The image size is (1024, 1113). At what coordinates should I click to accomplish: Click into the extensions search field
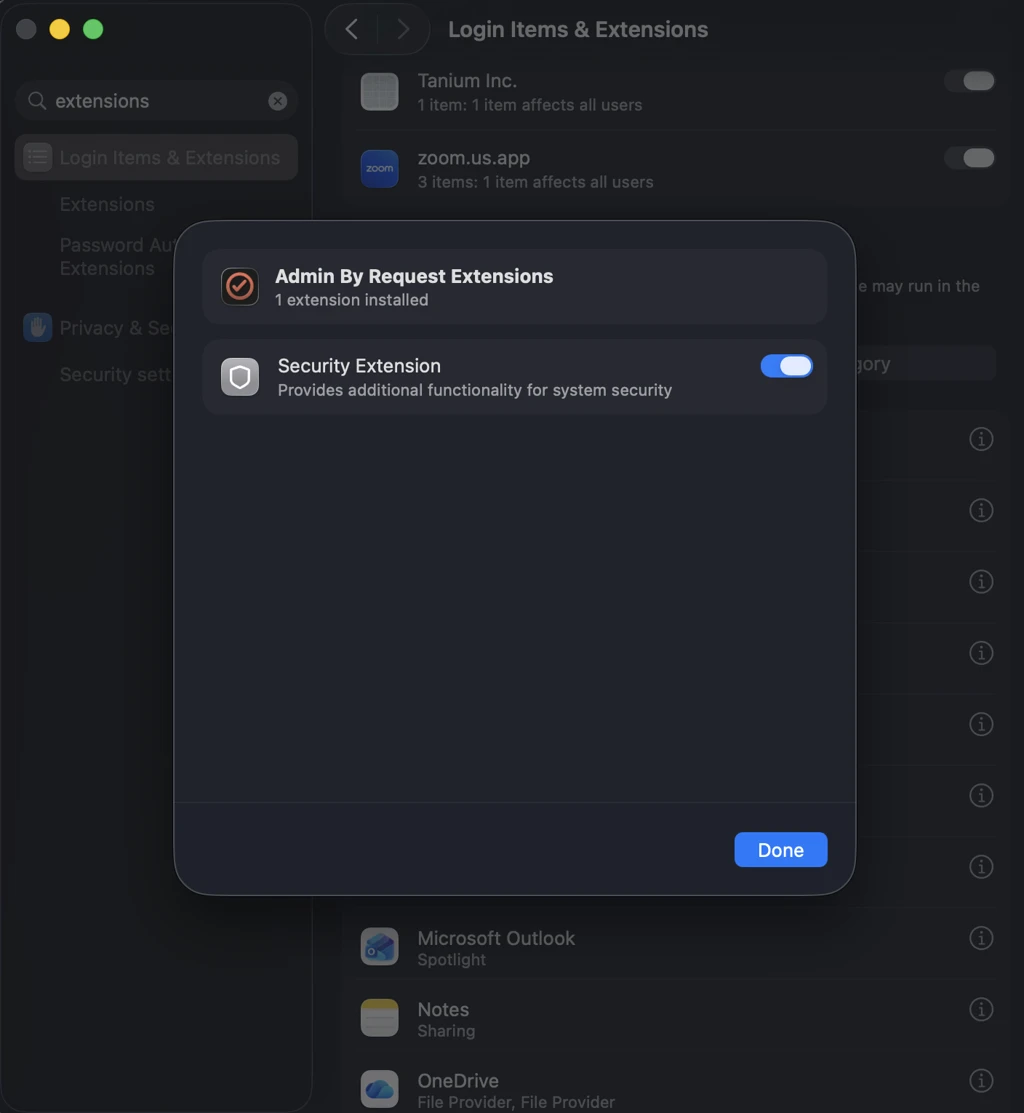(x=158, y=101)
